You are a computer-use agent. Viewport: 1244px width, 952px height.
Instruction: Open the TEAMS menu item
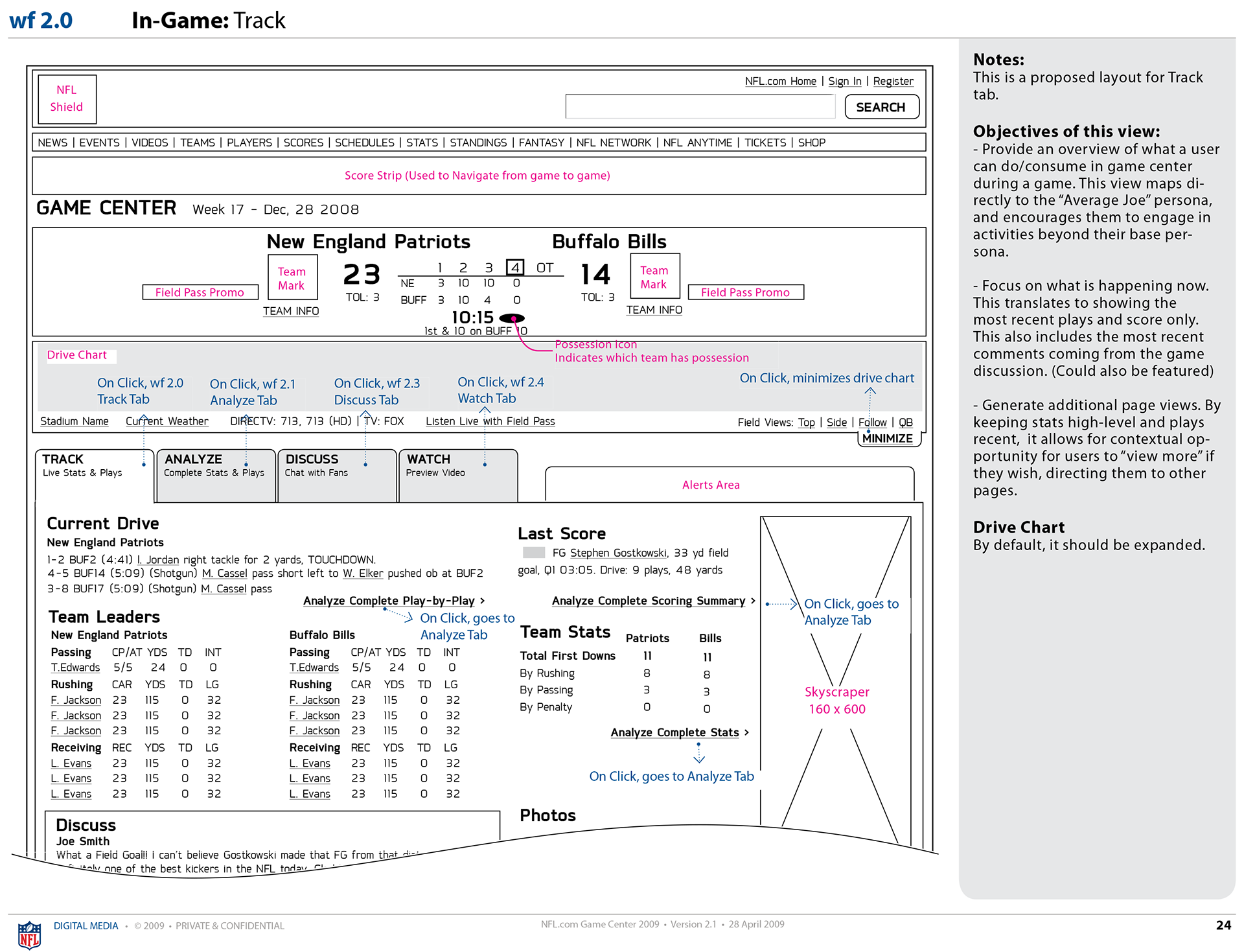198,143
